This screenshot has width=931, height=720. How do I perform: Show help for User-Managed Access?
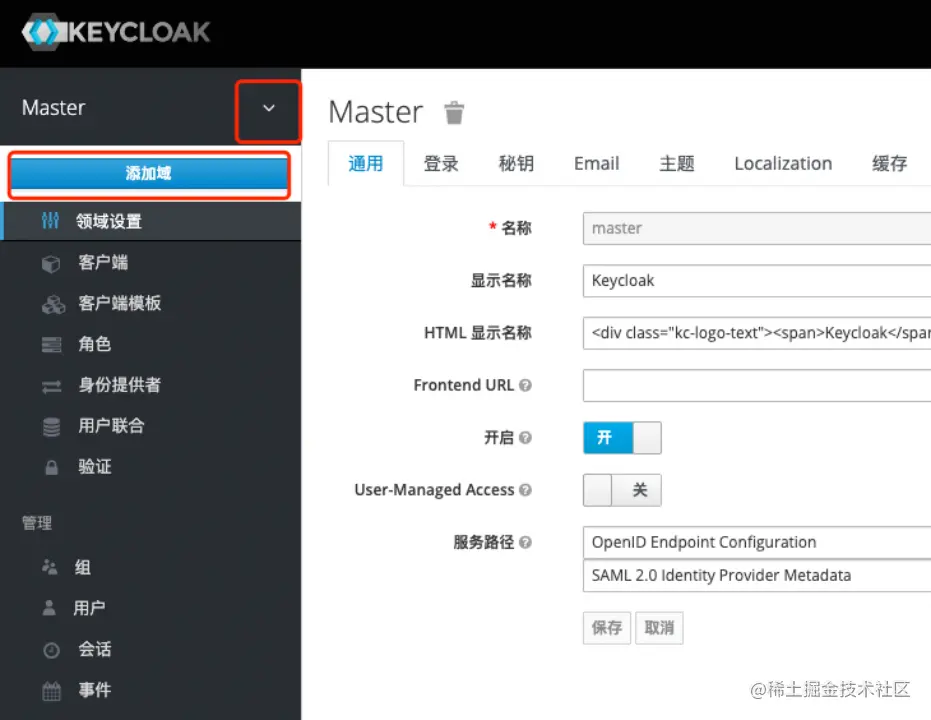click(x=525, y=490)
